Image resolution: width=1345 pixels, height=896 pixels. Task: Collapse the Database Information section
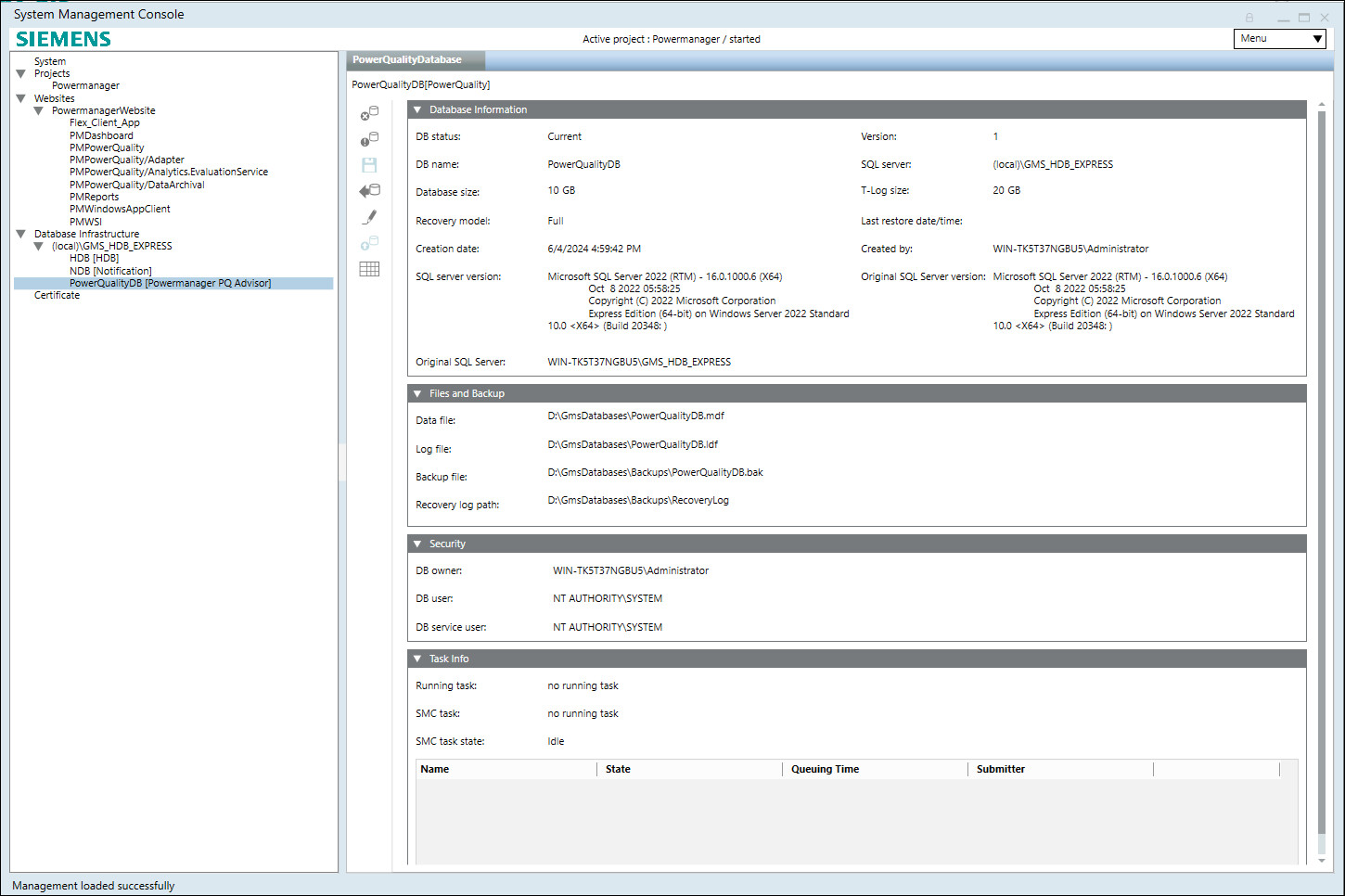pos(417,110)
